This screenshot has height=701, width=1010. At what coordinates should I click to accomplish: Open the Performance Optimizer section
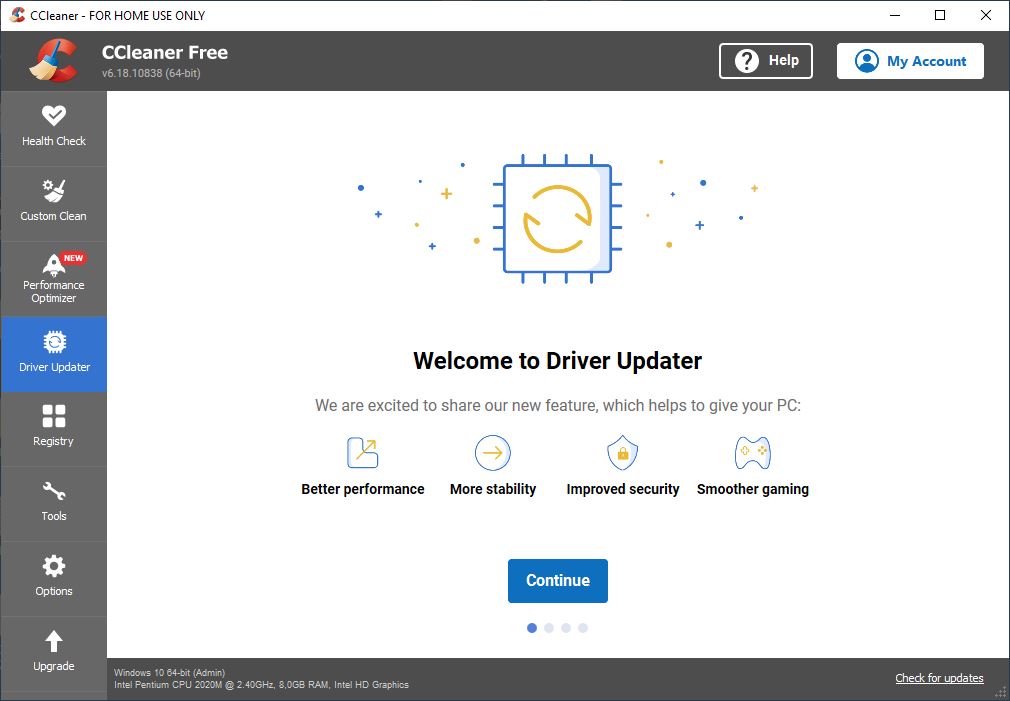53,279
